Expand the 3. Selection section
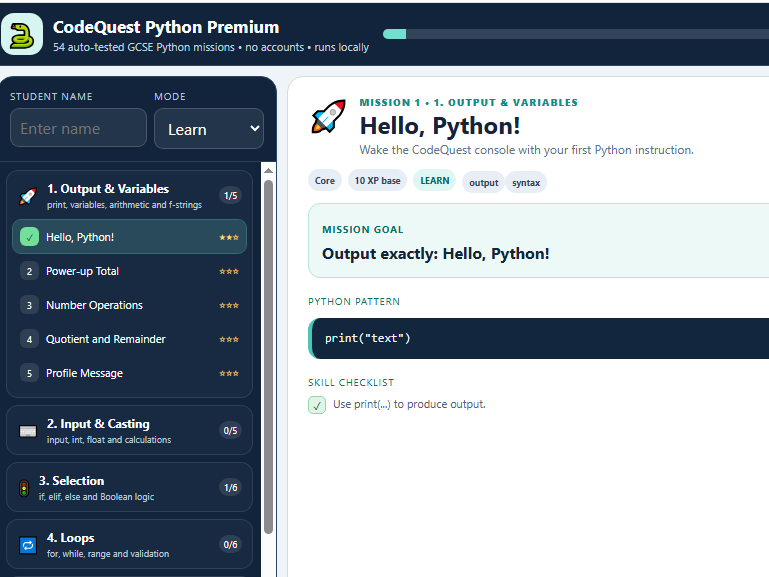The height and width of the screenshot is (577, 769). point(129,487)
